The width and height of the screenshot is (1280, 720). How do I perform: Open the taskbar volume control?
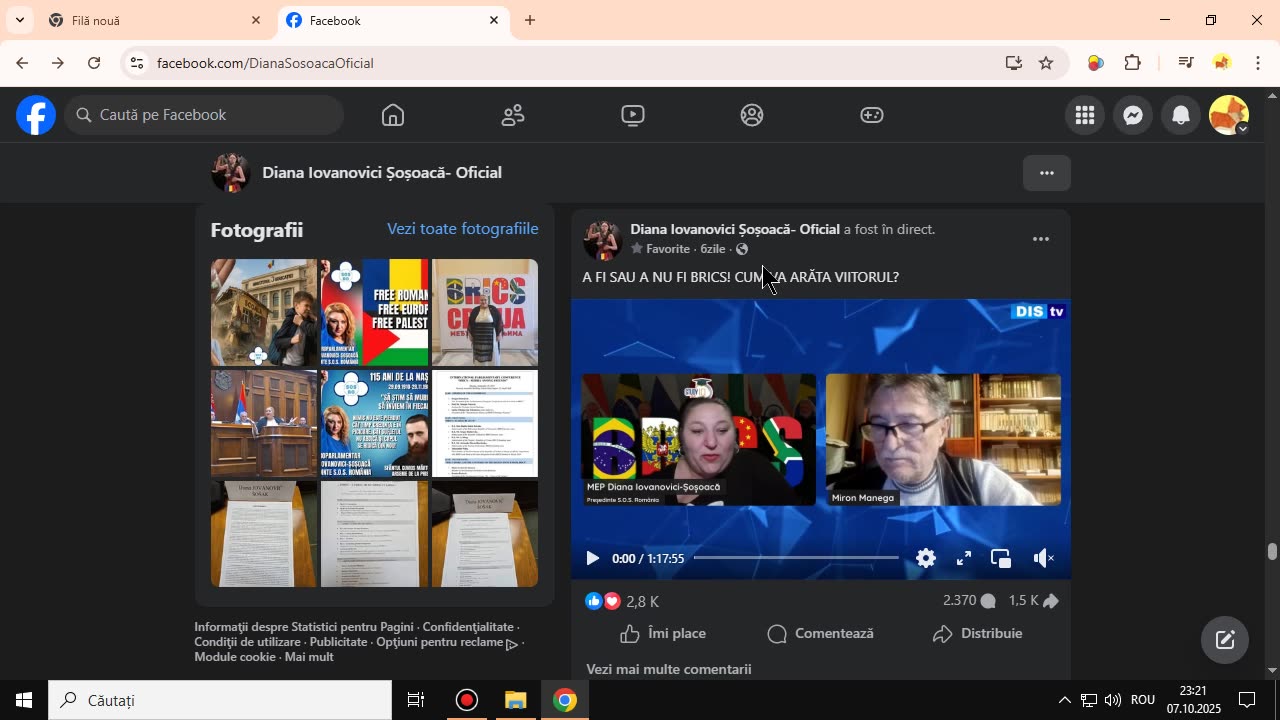point(1112,700)
